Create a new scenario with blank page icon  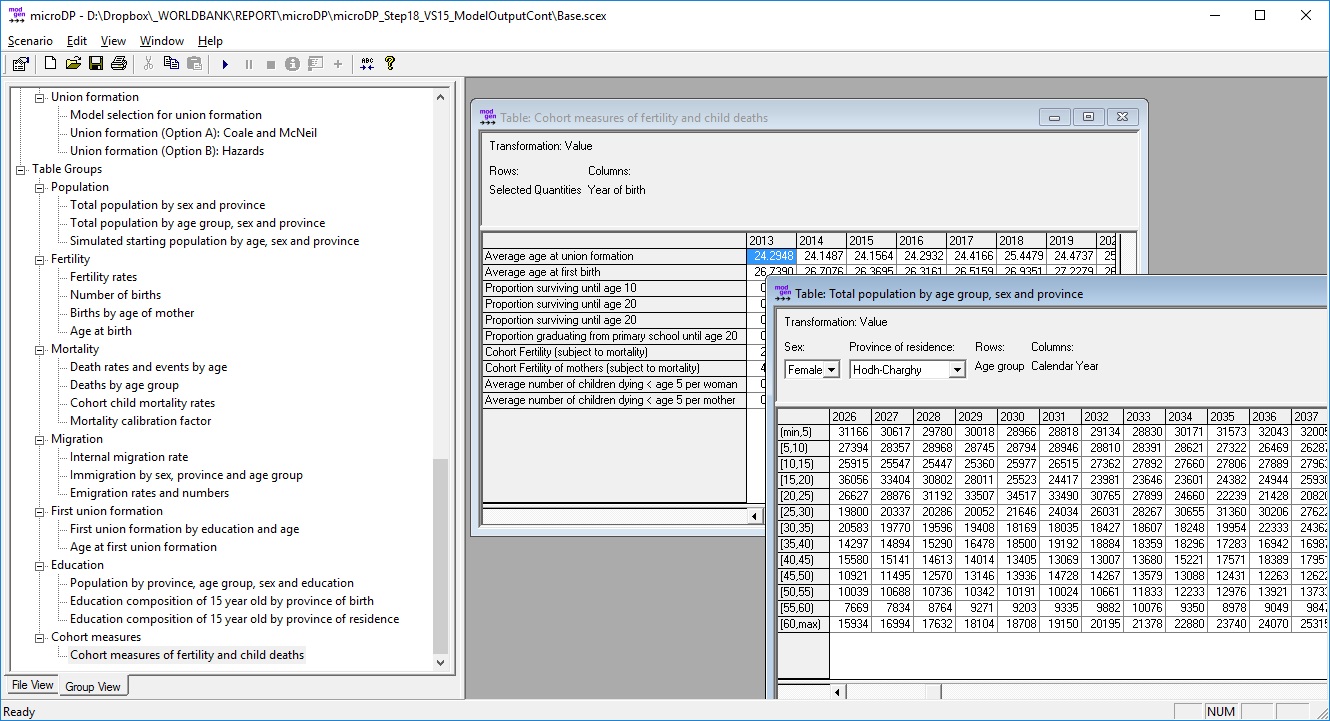click(x=50, y=64)
